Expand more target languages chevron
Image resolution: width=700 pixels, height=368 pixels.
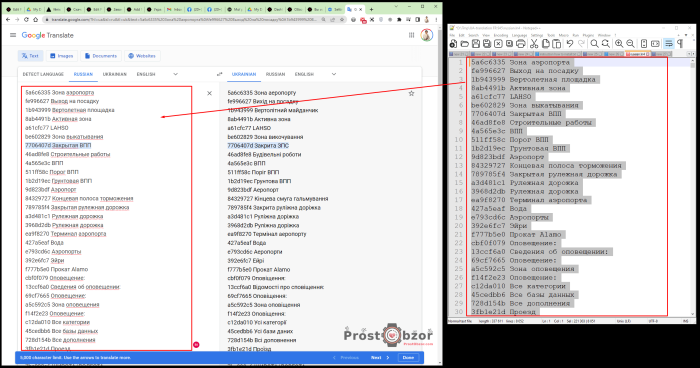(x=333, y=74)
